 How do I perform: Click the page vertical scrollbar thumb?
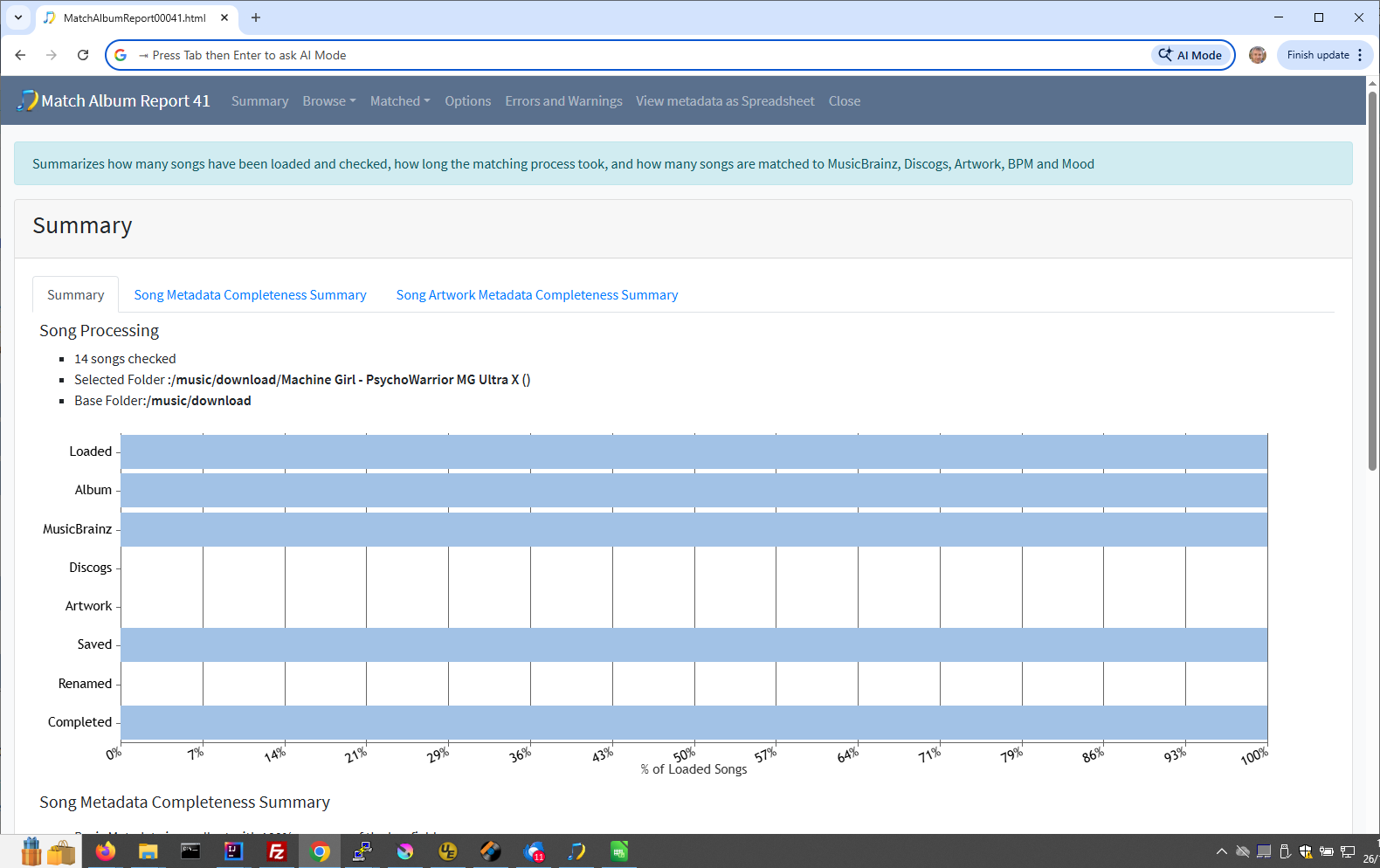point(1372,279)
